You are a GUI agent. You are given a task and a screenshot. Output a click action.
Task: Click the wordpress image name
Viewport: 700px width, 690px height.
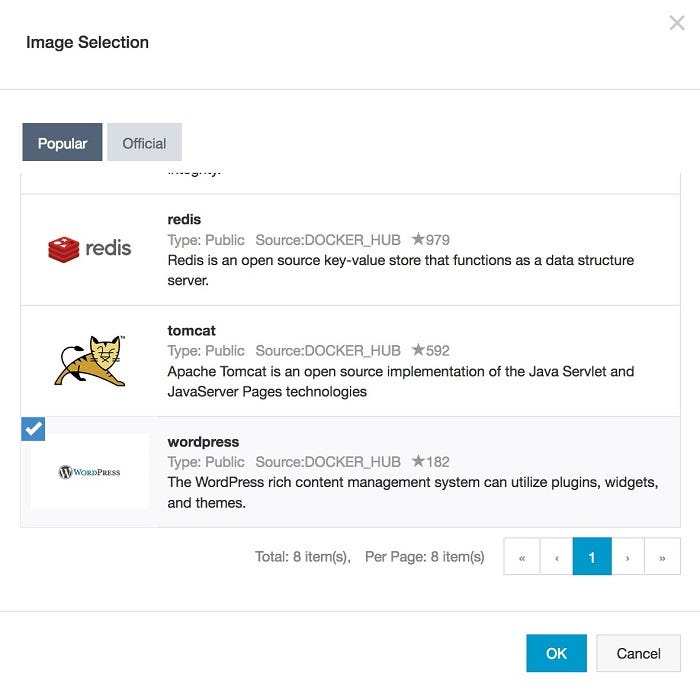[203, 441]
